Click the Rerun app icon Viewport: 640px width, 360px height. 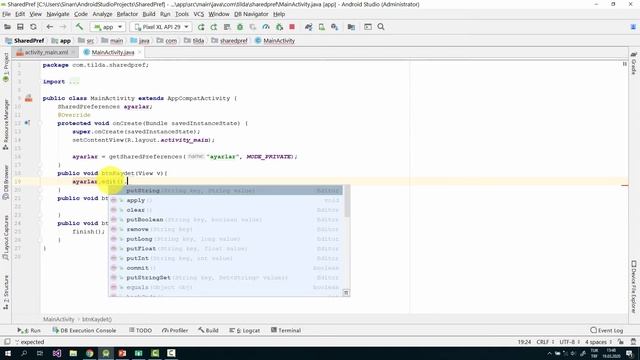click(x=201, y=27)
